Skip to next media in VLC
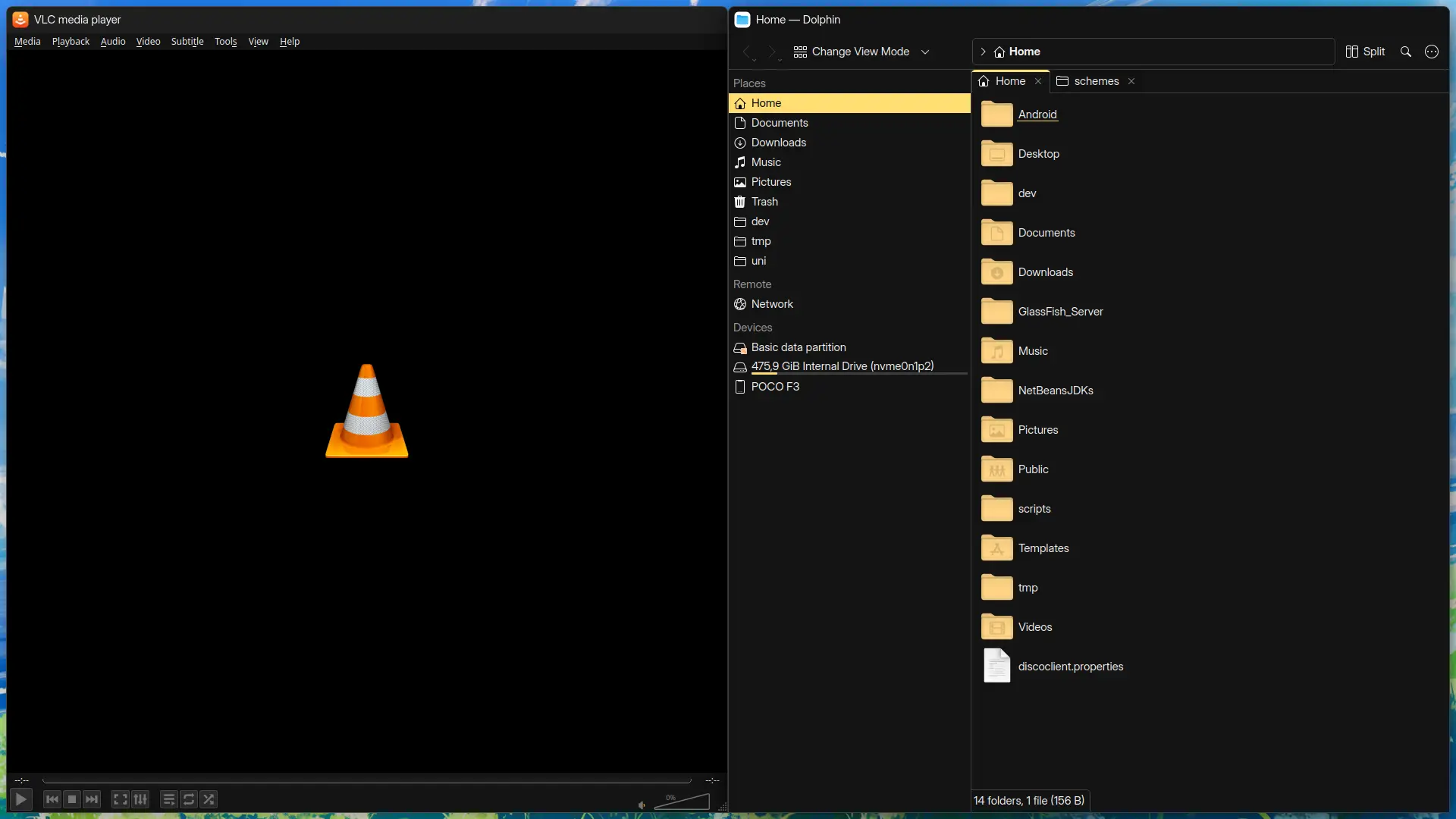This screenshot has height=819, width=1456. coord(92,799)
